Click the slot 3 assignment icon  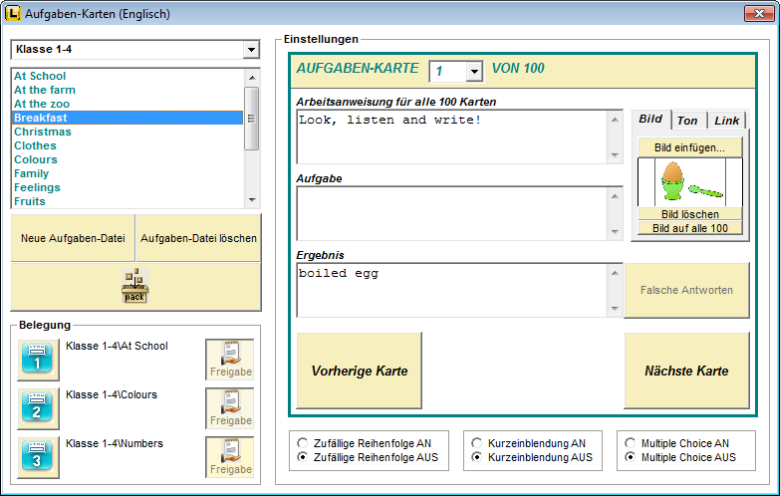[38, 457]
